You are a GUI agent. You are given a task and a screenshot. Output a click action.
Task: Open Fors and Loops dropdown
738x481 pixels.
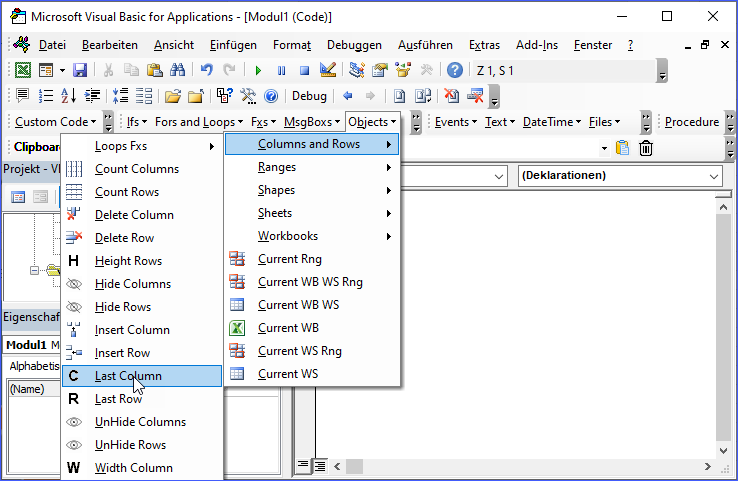[199, 122]
